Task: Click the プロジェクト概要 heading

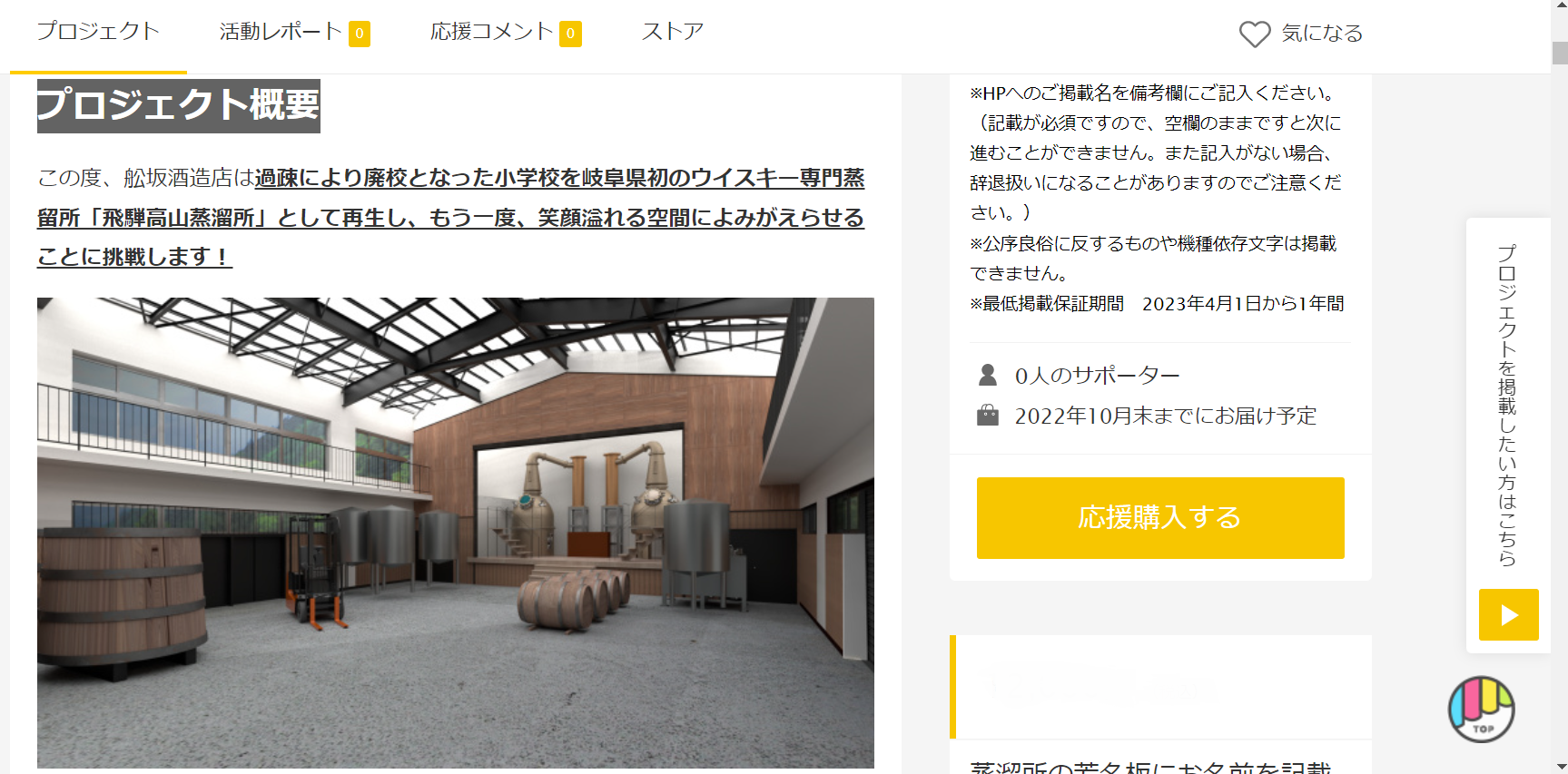Action: point(179,104)
